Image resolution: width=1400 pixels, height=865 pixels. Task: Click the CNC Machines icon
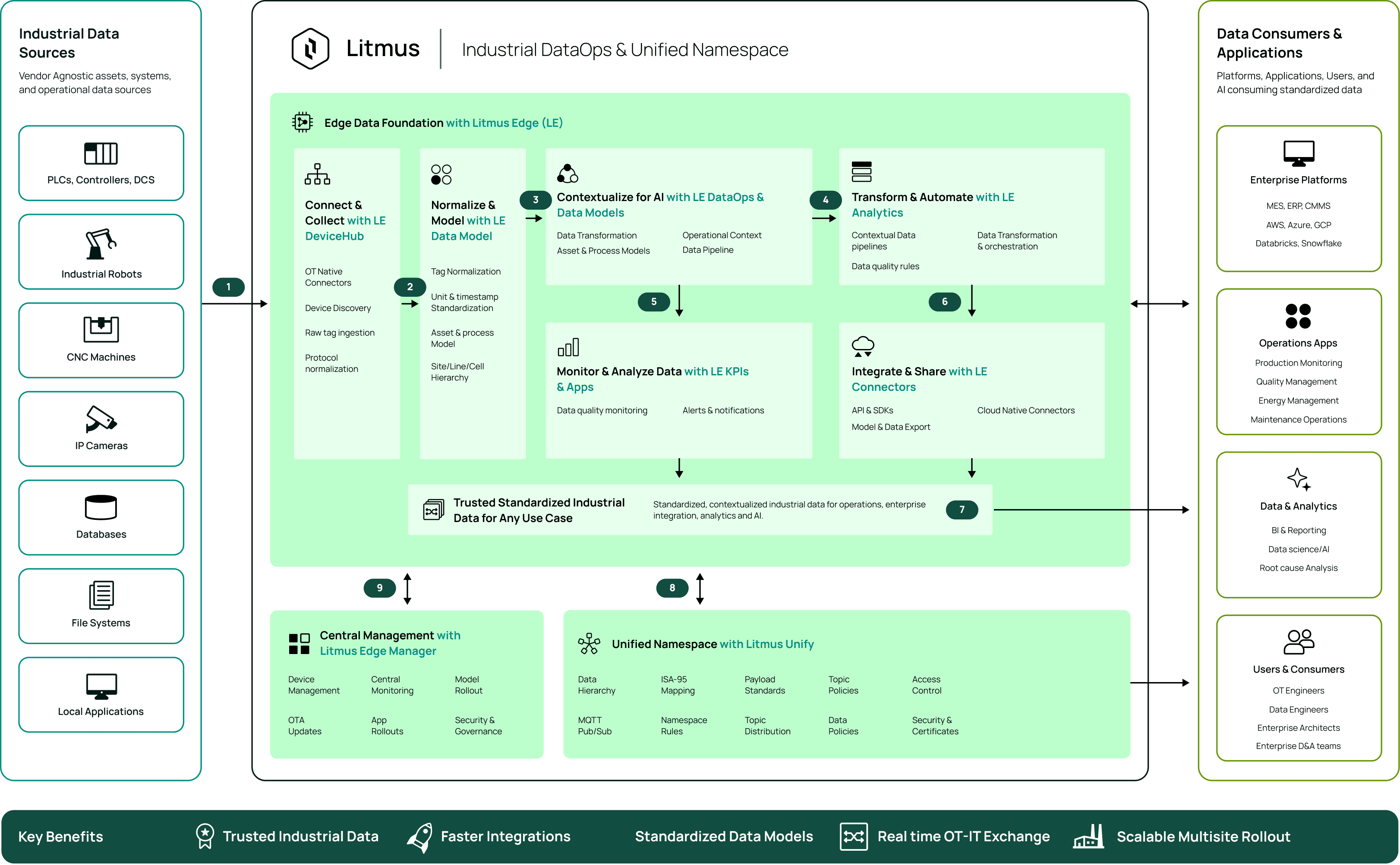(x=101, y=329)
